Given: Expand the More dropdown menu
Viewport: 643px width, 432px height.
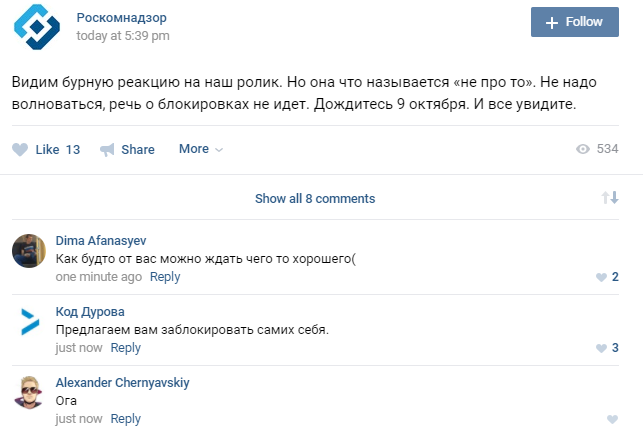Looking at the screenshot, I should point(200,149).
